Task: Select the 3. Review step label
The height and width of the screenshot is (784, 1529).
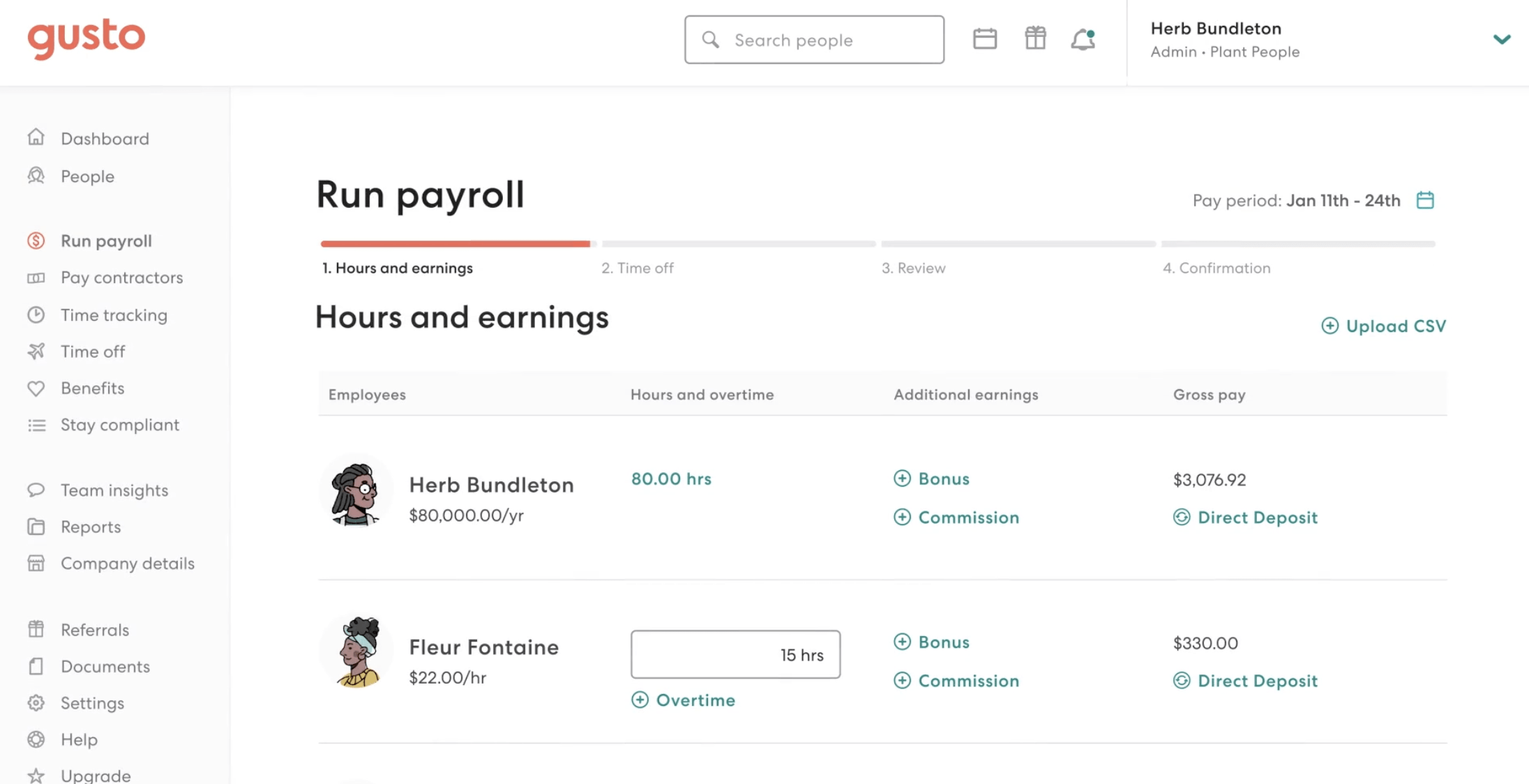Action: (913, 268)
